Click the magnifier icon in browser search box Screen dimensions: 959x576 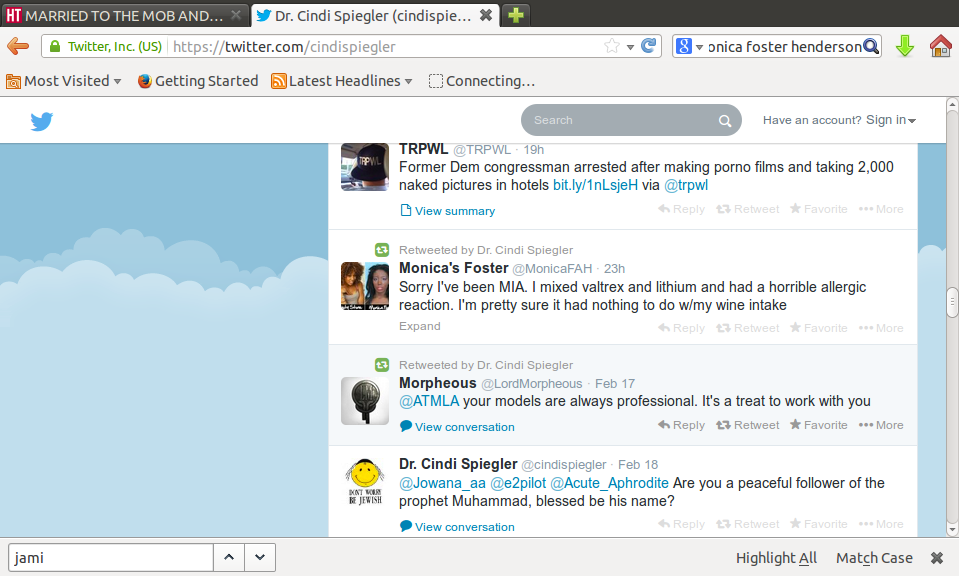click(x=871, y=46)
